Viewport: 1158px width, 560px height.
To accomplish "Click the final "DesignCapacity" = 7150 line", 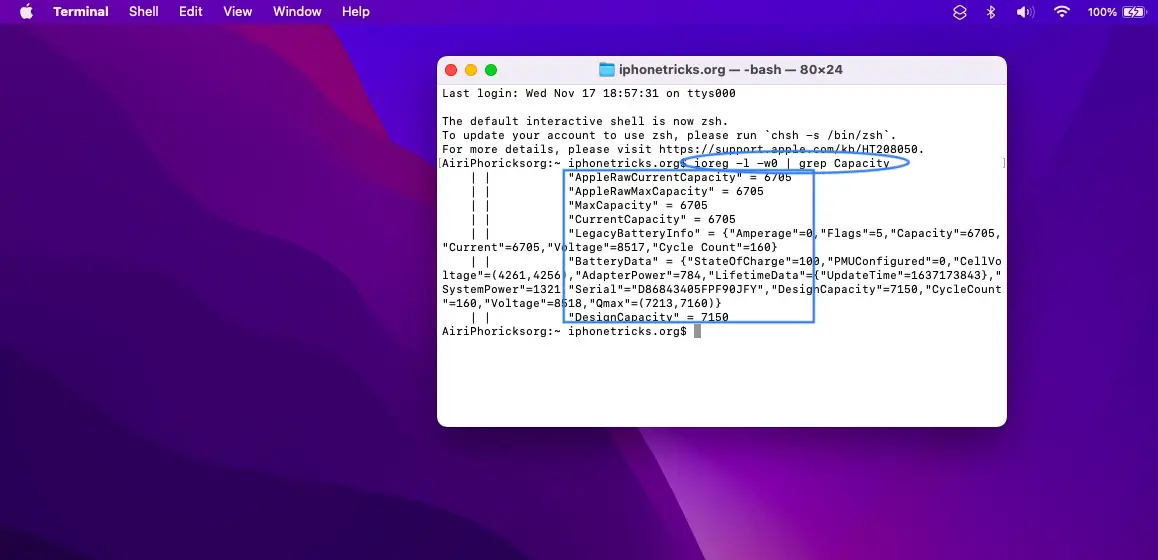I will coord(648,318).
